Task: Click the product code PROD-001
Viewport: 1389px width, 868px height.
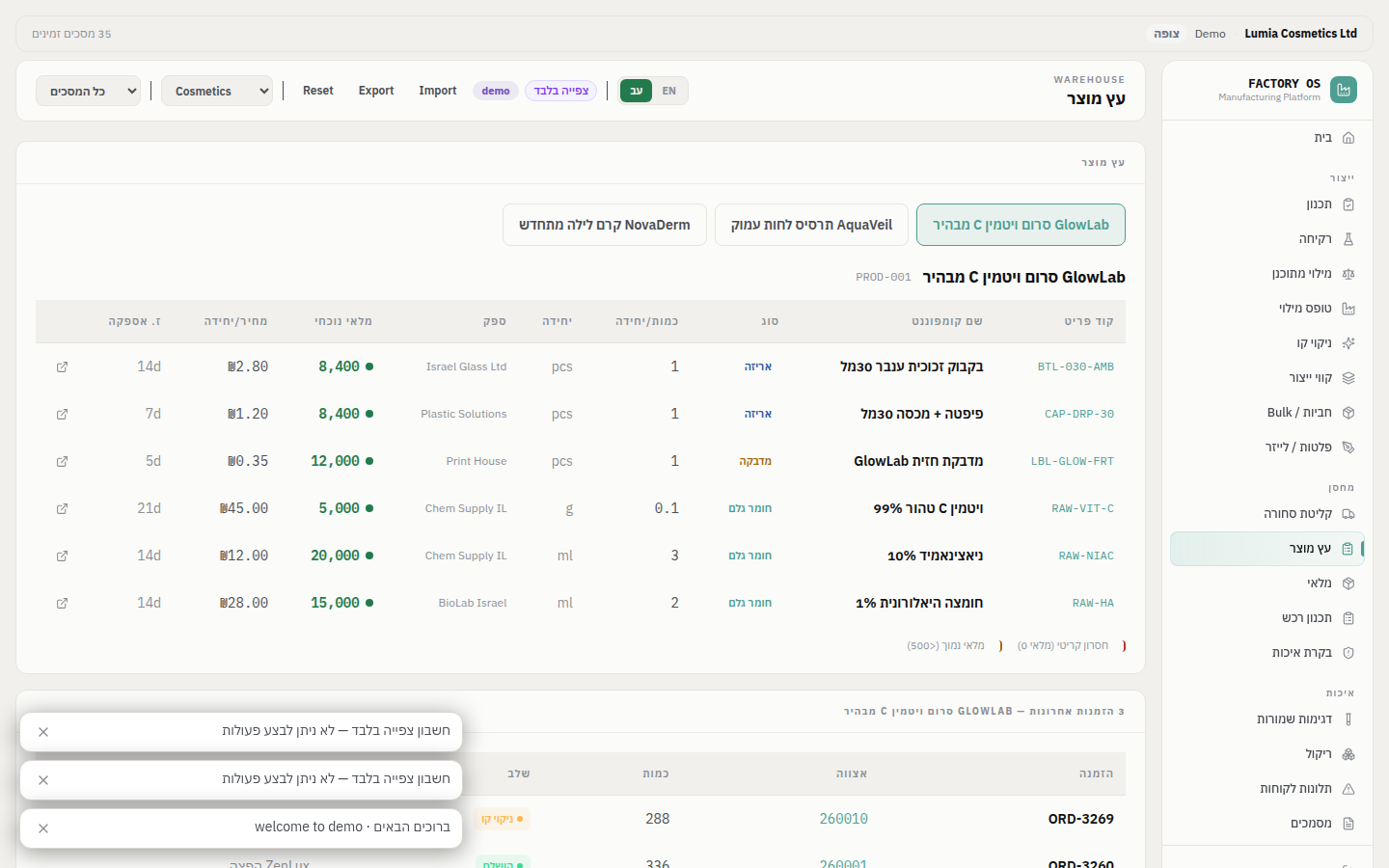Action: tap(884, 277)
